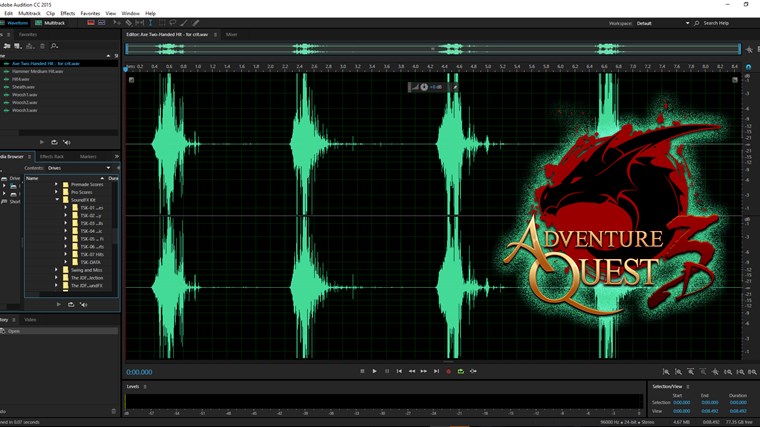Open the Contents Drives dropdown
The width and height of the screenshot is (760, 427).
coord(79,168)
